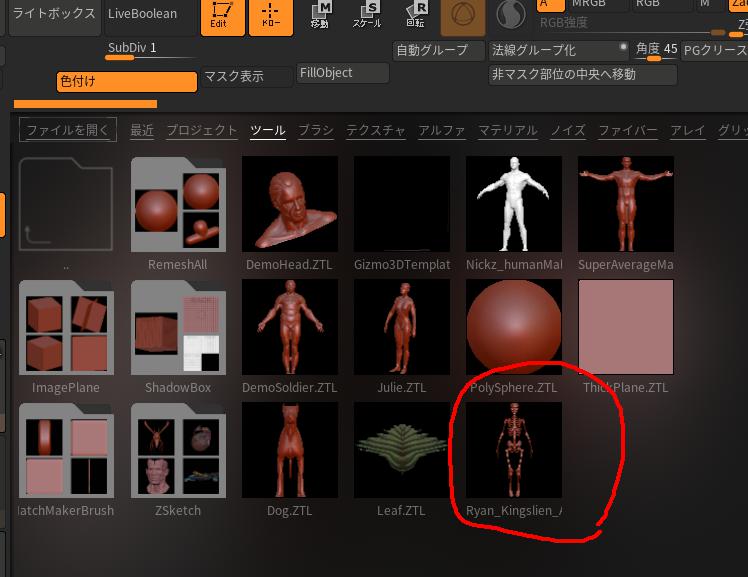The width and height of the screenshot is (748, 577).
Task: Click the orange bar below 色付け
Action: pyautogui.click(x=85, y=104)
